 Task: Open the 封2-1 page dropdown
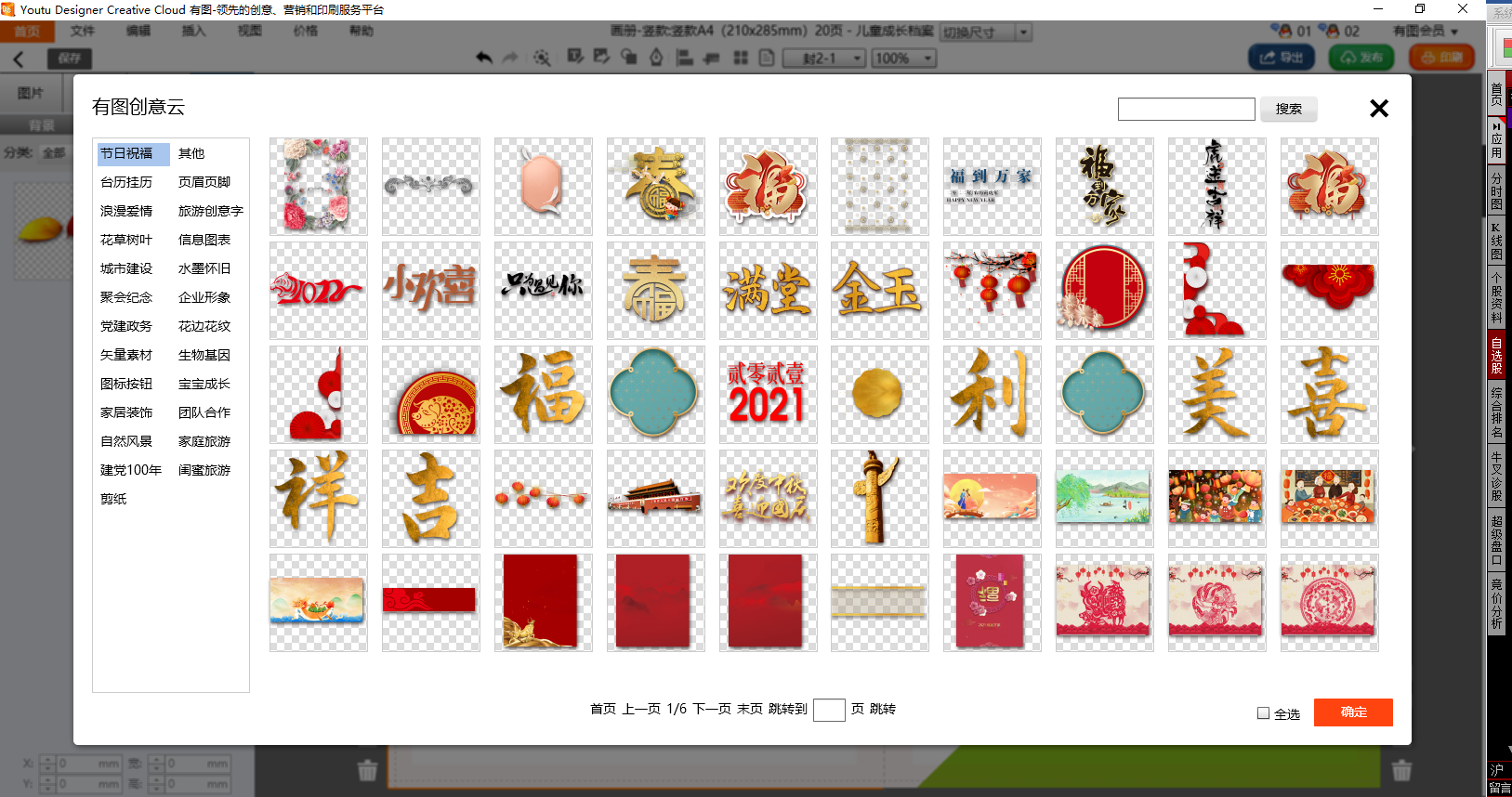[x=856, y=59]
